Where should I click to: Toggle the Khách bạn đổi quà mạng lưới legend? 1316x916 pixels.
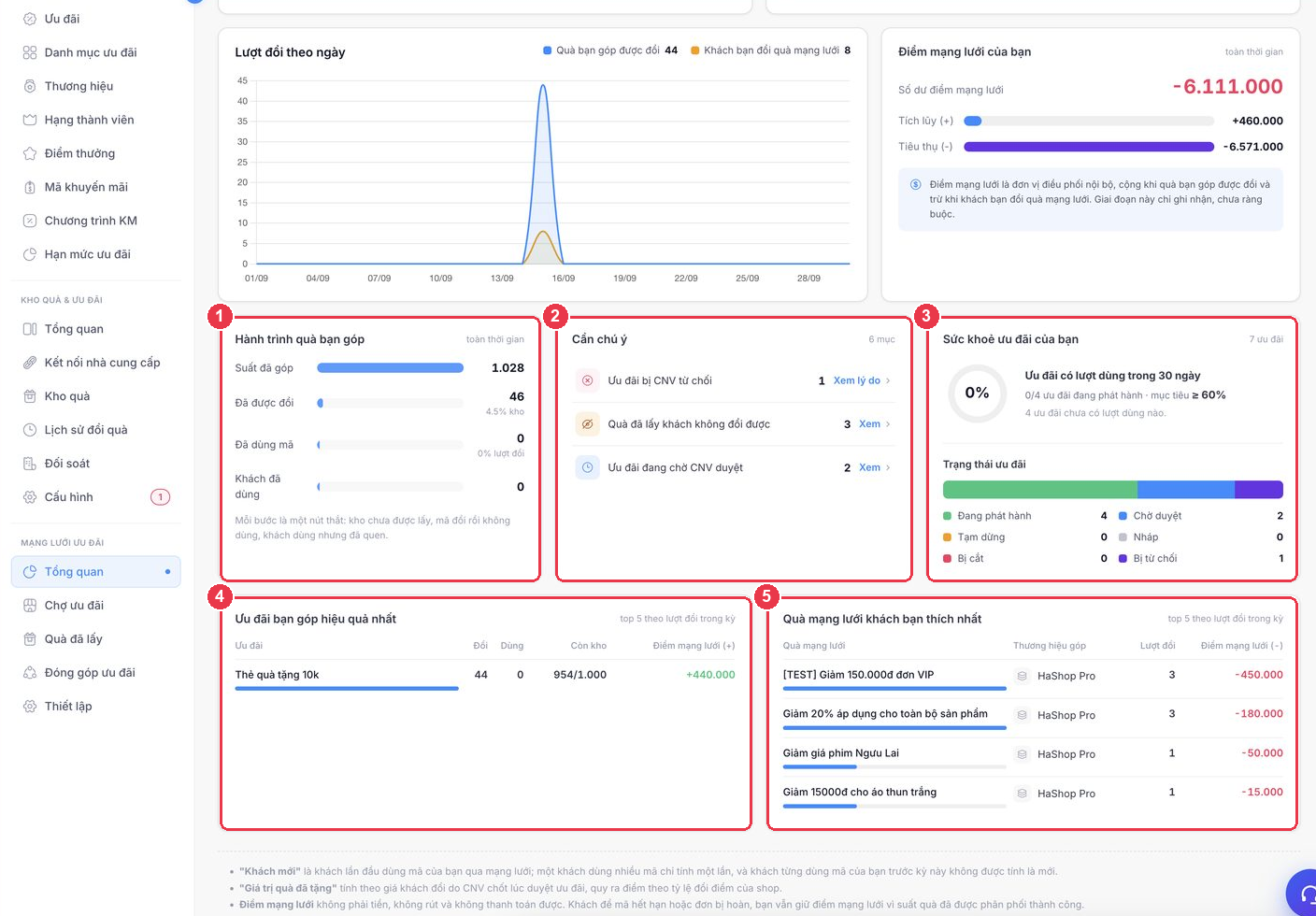point(770,50)
